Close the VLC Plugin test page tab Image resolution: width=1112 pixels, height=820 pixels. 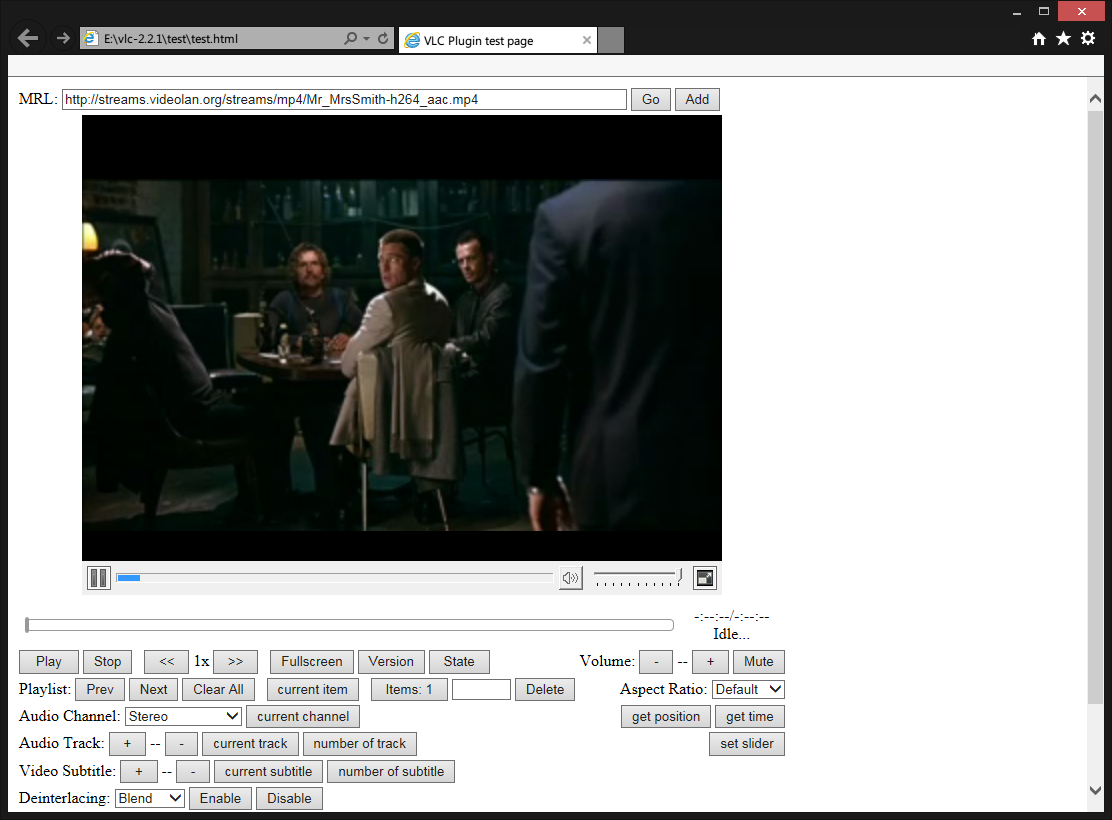586,40
